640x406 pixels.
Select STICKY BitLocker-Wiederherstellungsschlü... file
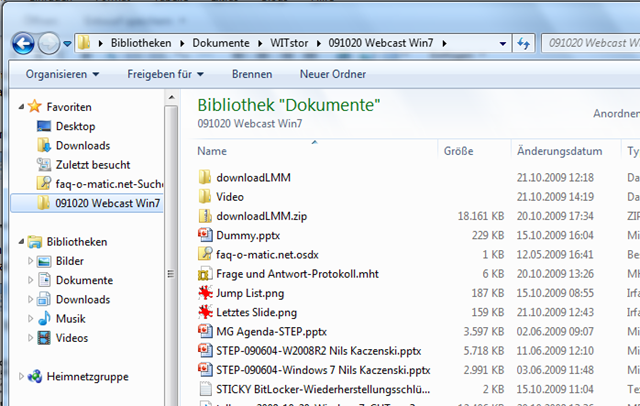tap(323, 389)
